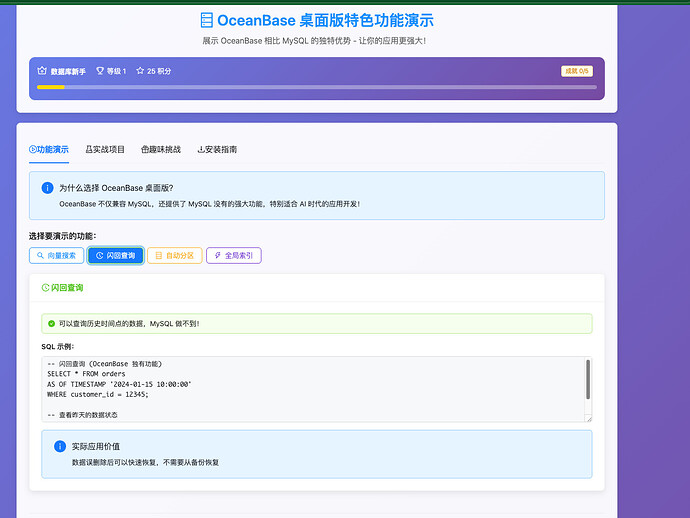
Task: Select the 闪回查询 feature button
Action: [x=115, y=256]
